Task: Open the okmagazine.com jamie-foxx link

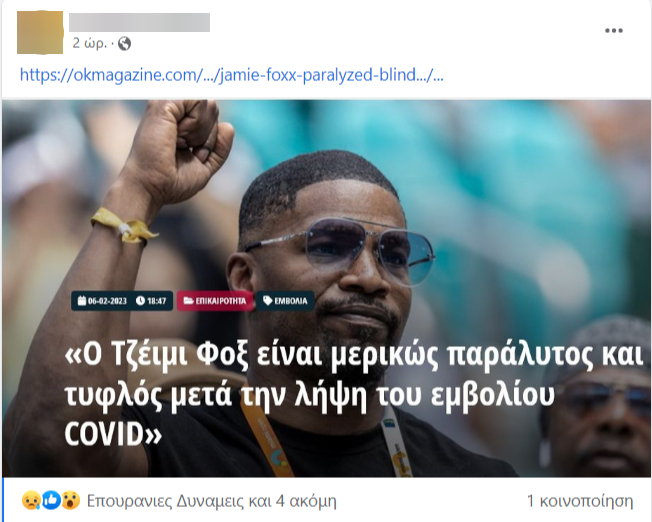Action: 232,75
